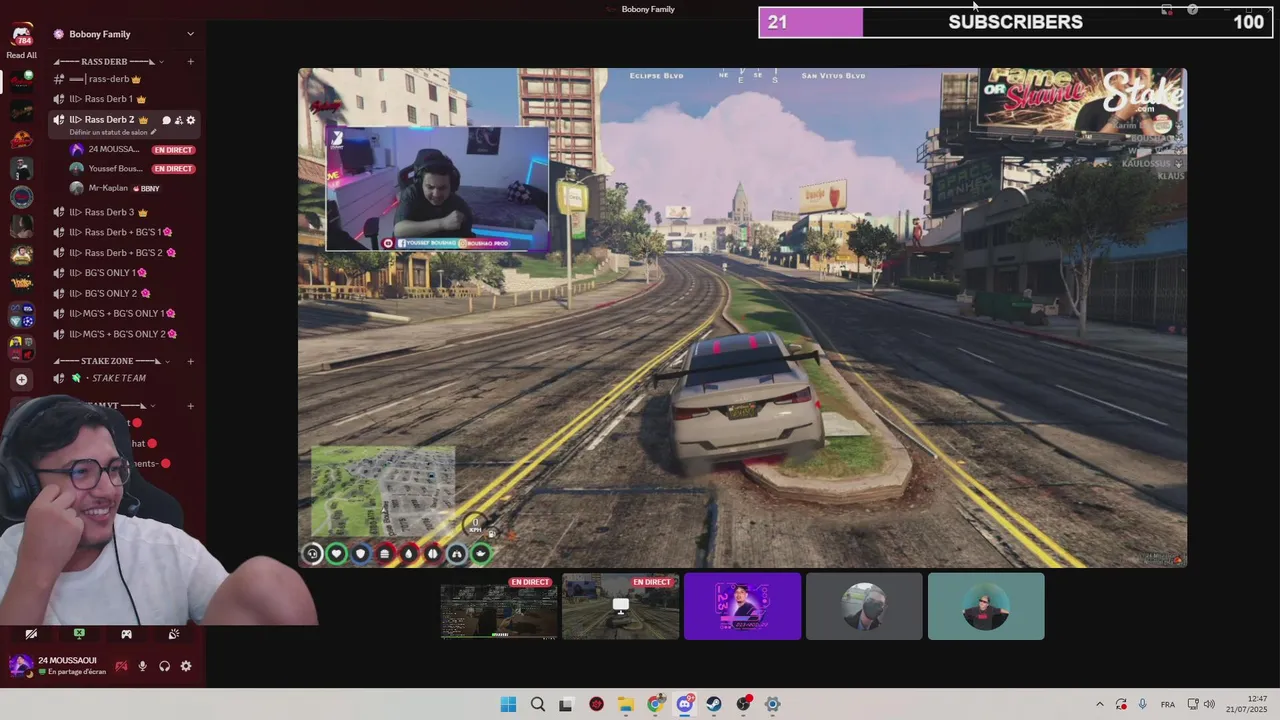Select the gray masked-avatar participant tile
The image size is (1280, 720).
(x=864, y=606)
